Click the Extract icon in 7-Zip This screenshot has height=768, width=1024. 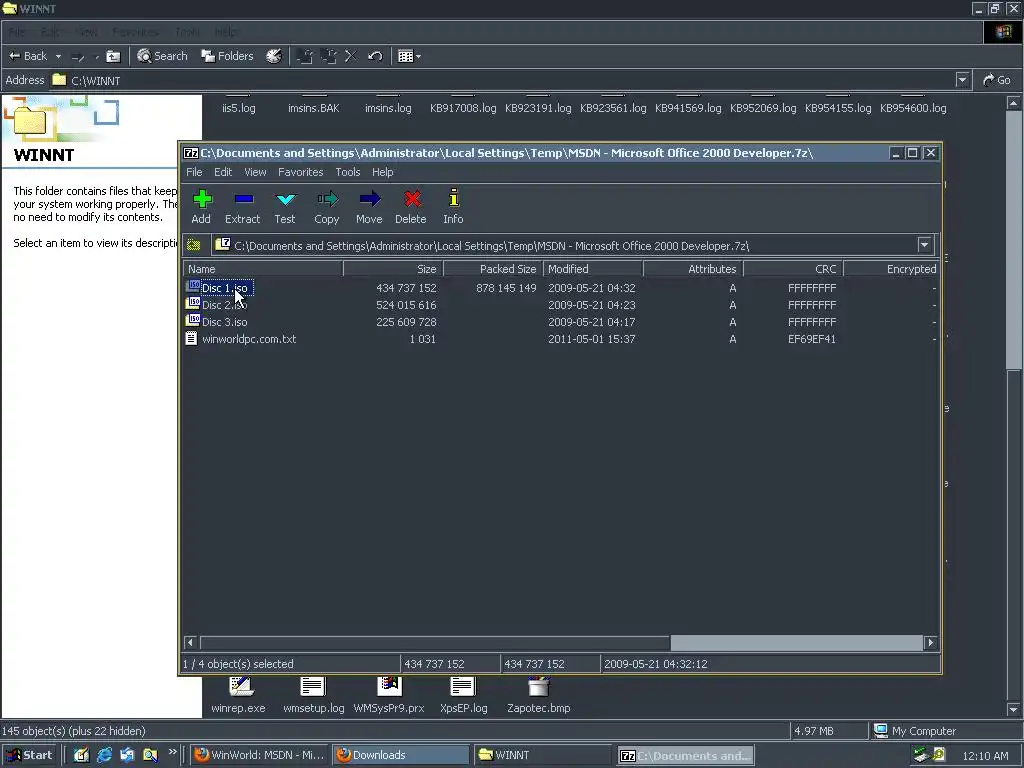click(x=242, y=206)
